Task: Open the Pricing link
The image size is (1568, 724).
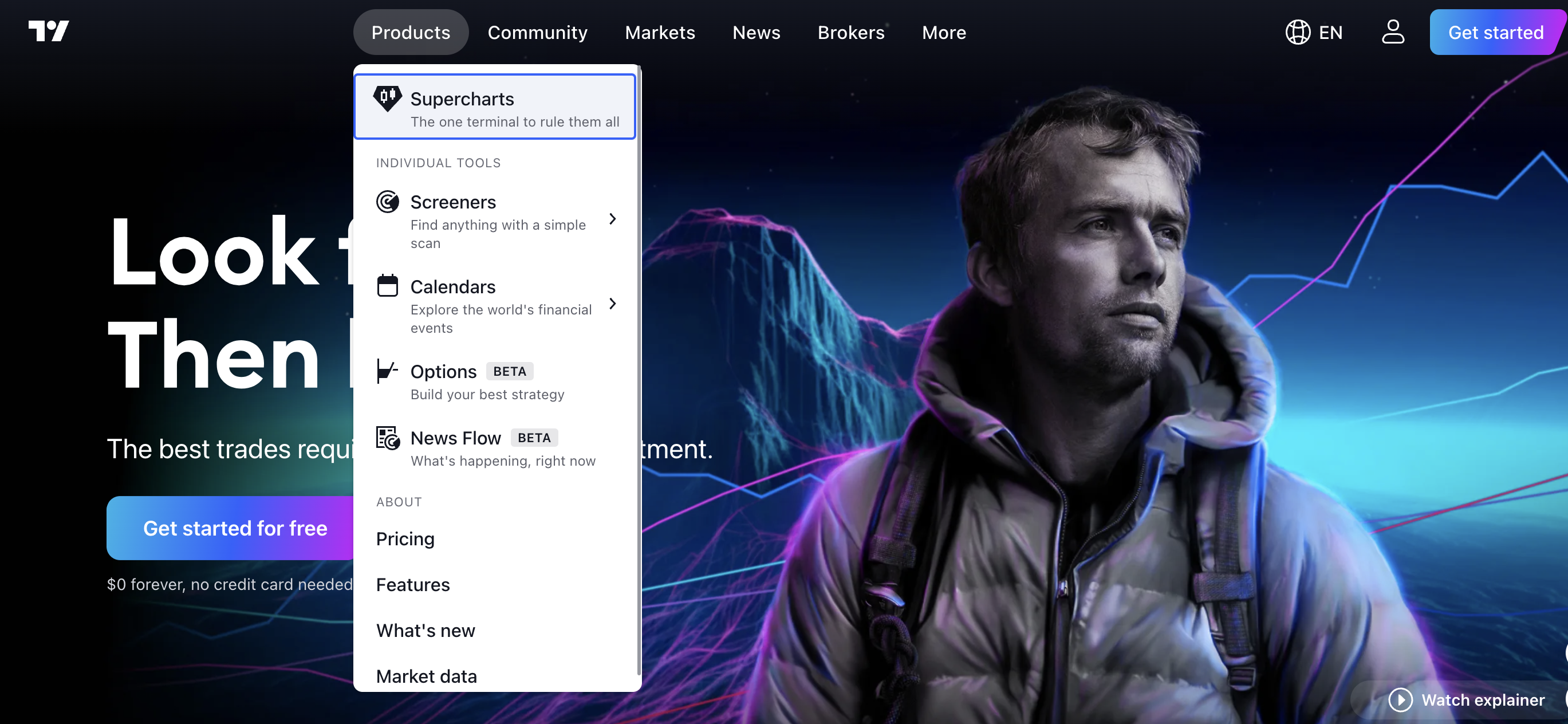Action: point(405,539)
